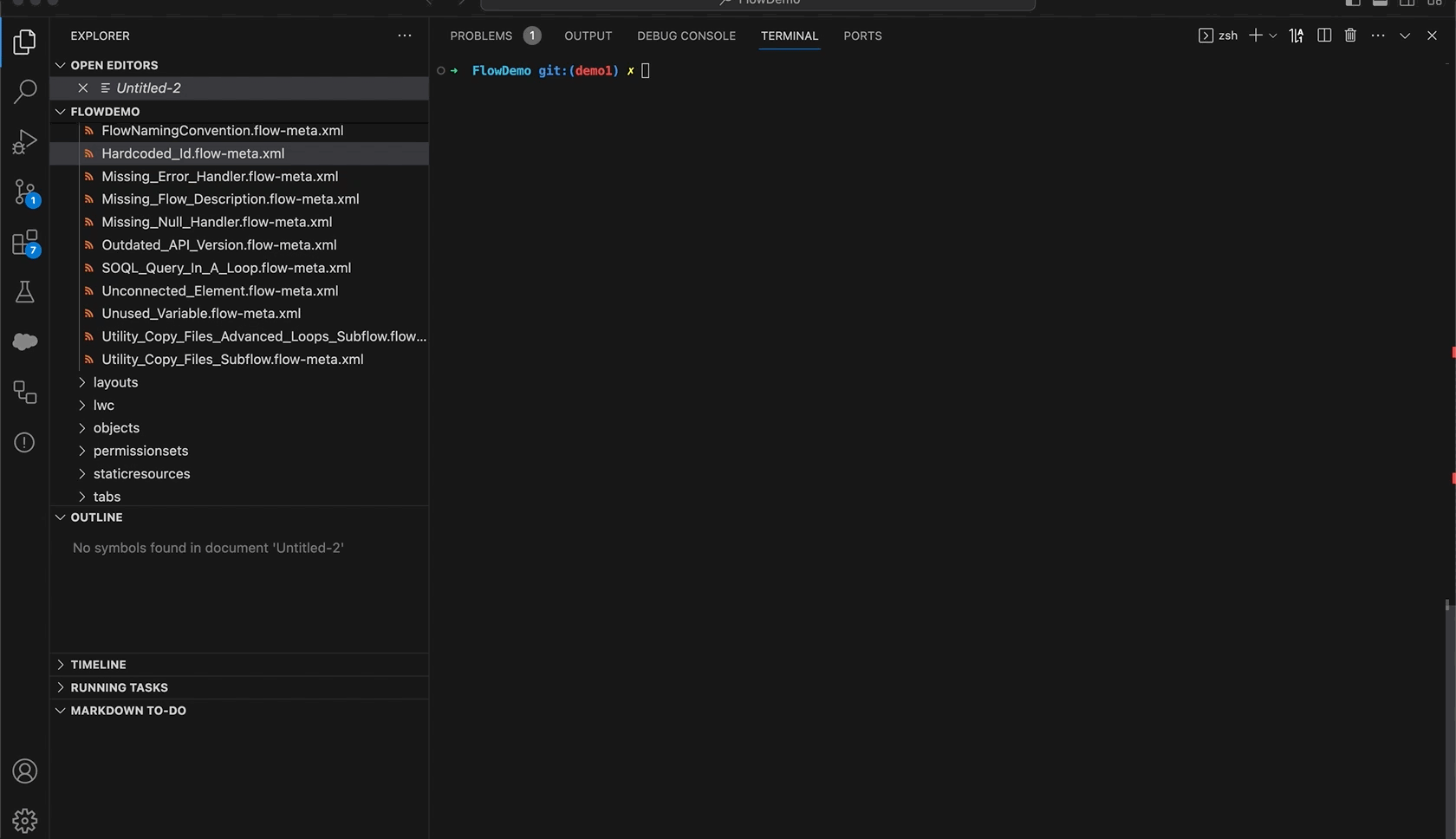
Task: Open the terminal launch profile dropdown
Action: tap(1273, 36)
